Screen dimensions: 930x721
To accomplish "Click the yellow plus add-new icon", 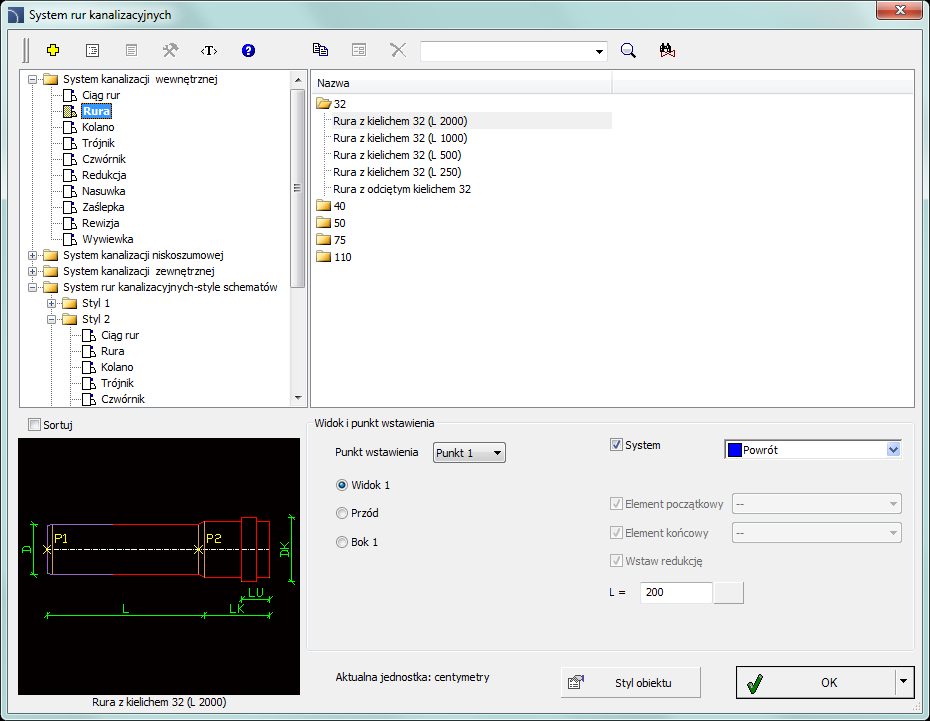I will click(x=53, y=50).
